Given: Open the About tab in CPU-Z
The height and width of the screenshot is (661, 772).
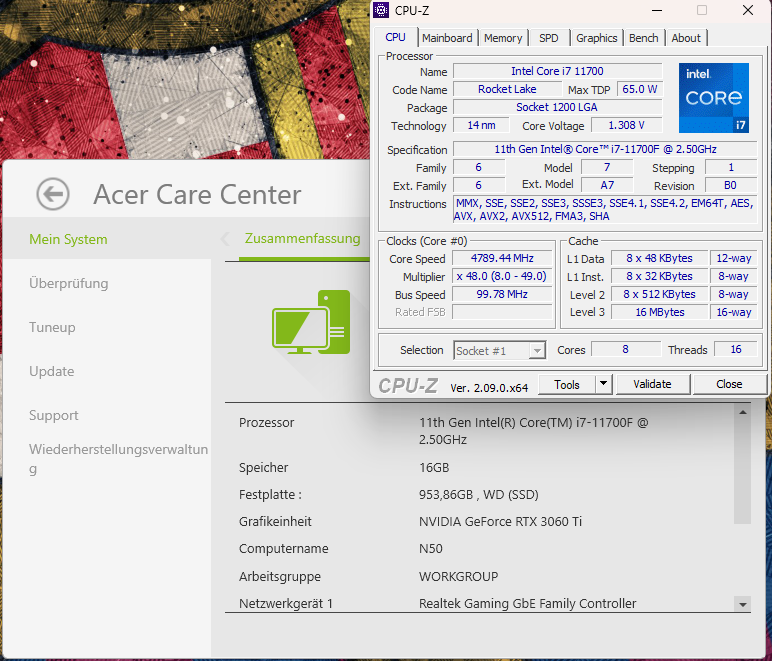Looking at the screenshot, I should [686, 38].
